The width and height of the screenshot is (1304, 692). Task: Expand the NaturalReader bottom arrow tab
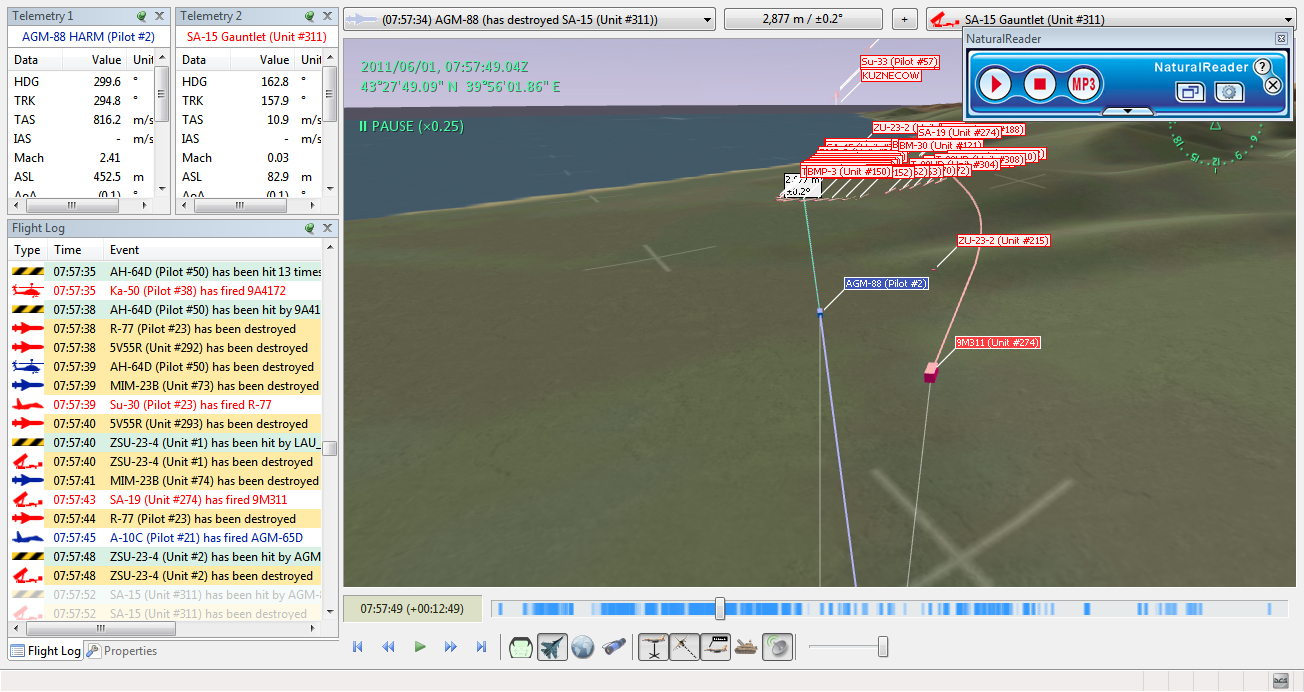point(1128,111)
